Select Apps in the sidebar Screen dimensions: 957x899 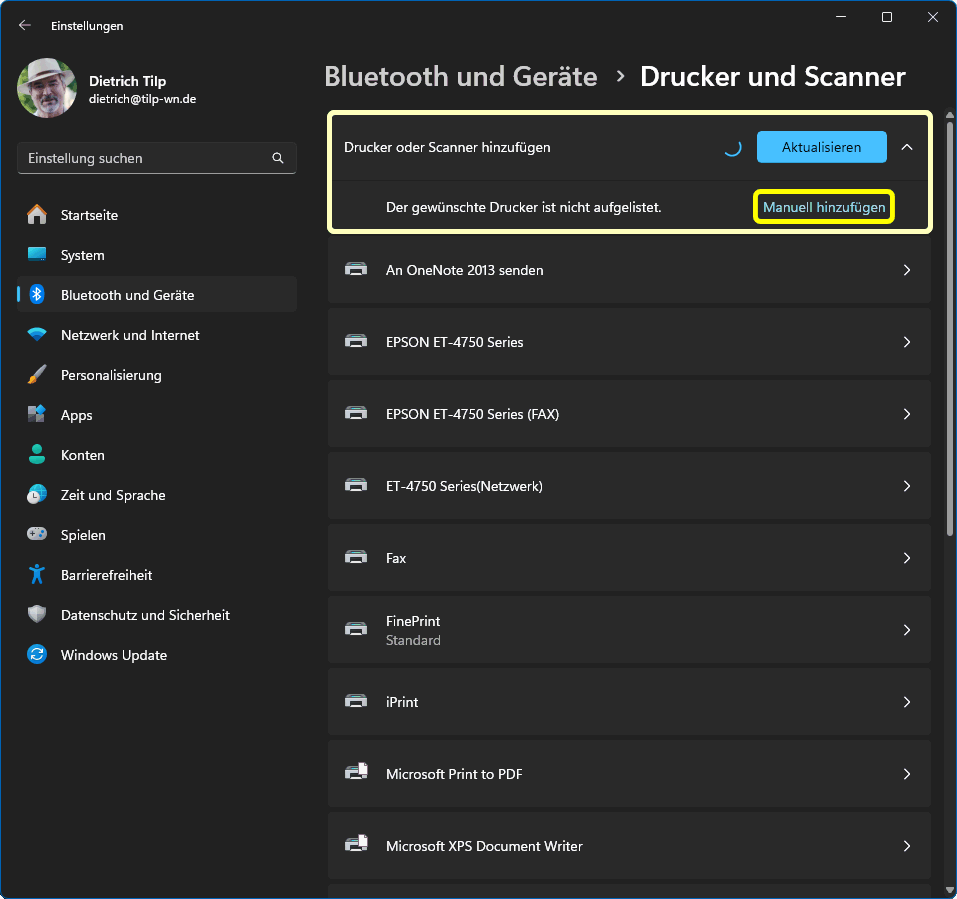point(76,415)
